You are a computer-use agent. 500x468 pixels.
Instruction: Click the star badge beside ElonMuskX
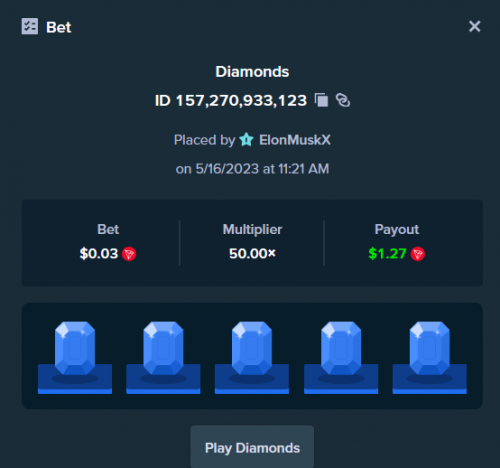pyautogui.click(x=247, y=140)
